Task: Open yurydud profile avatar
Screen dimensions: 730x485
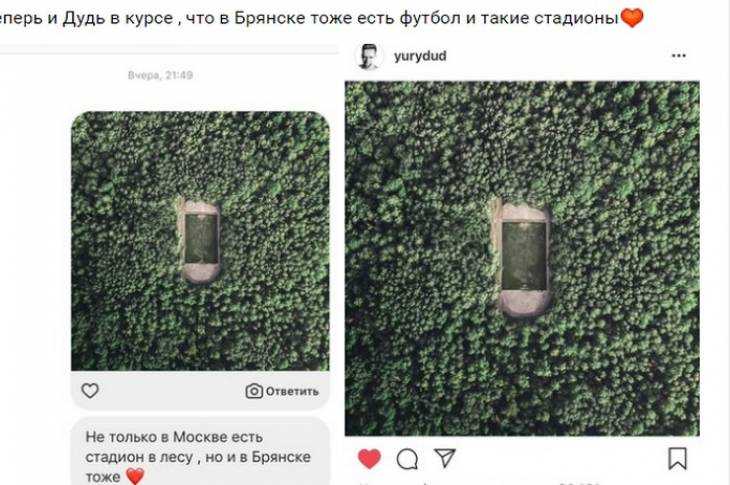Action: (369, 56)
